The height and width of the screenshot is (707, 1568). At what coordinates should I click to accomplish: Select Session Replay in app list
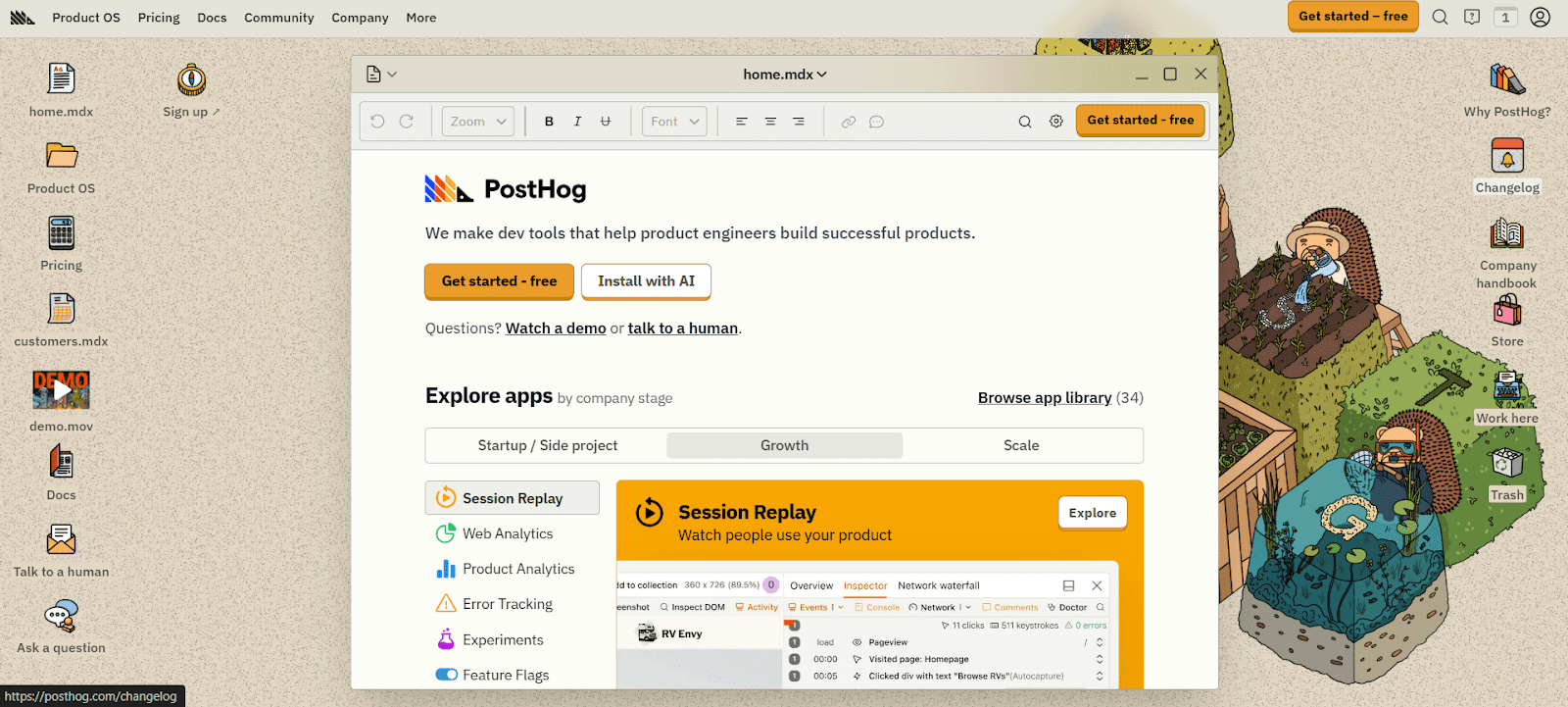(513, 498)
